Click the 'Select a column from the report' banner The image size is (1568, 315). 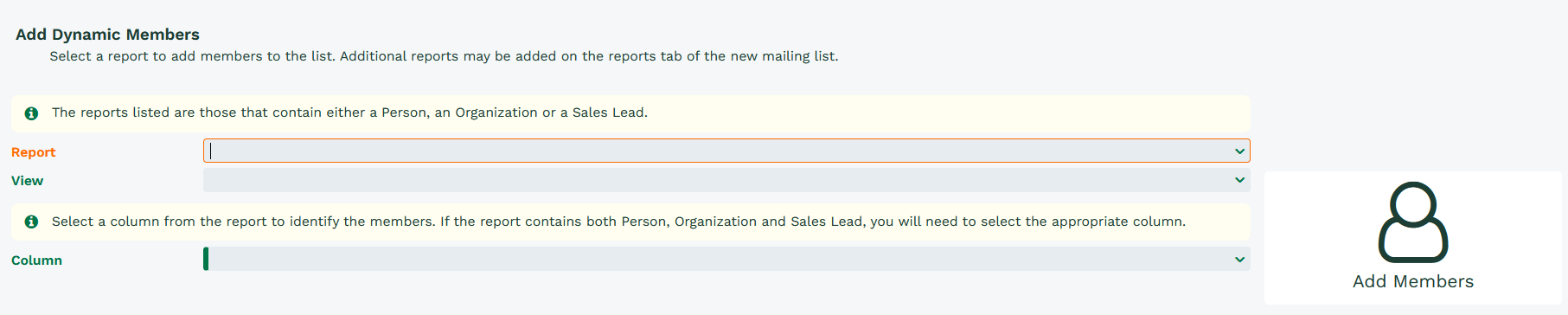630,222
